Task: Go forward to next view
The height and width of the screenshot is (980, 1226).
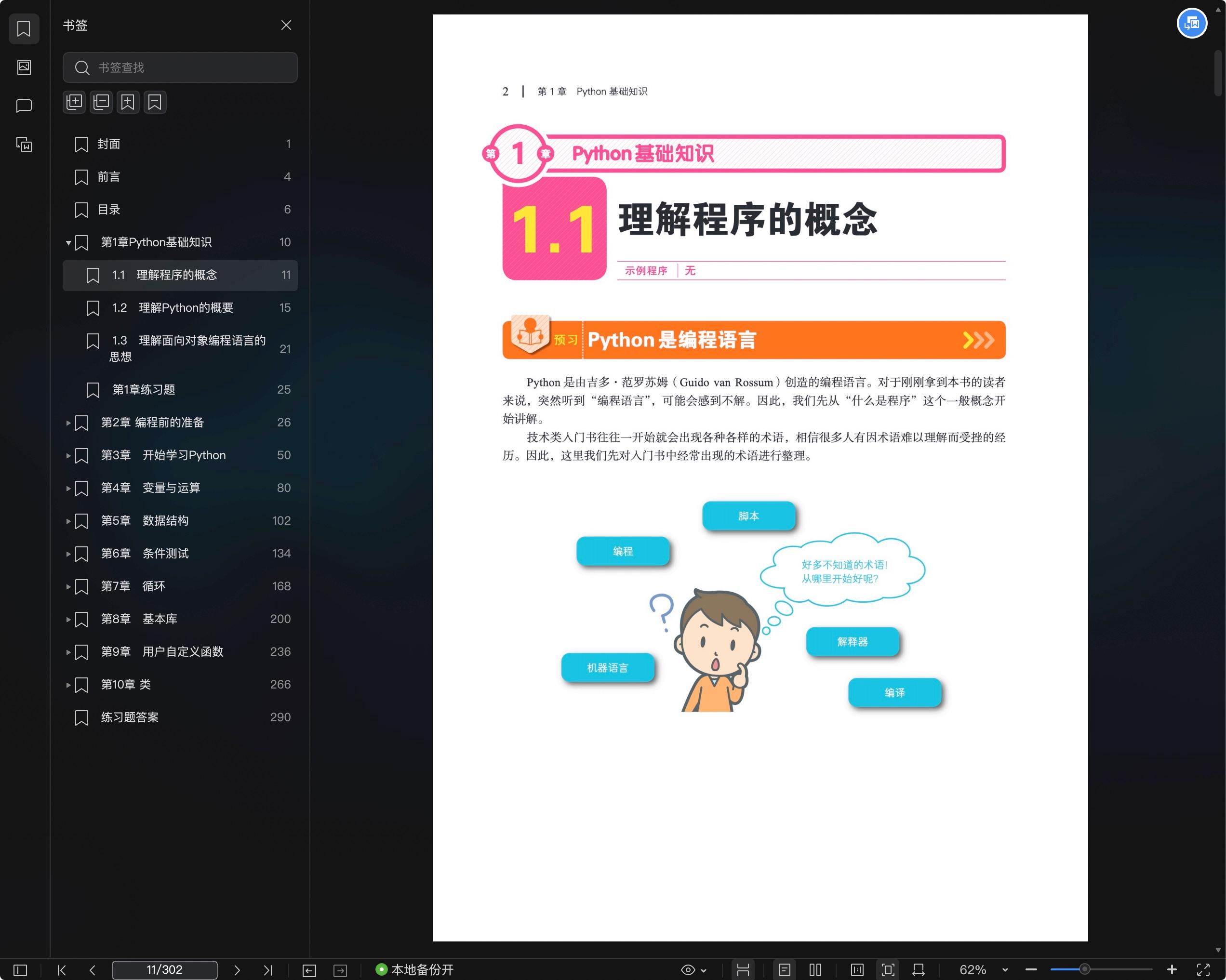Action: pyautogui.click(x=340, y=970)
